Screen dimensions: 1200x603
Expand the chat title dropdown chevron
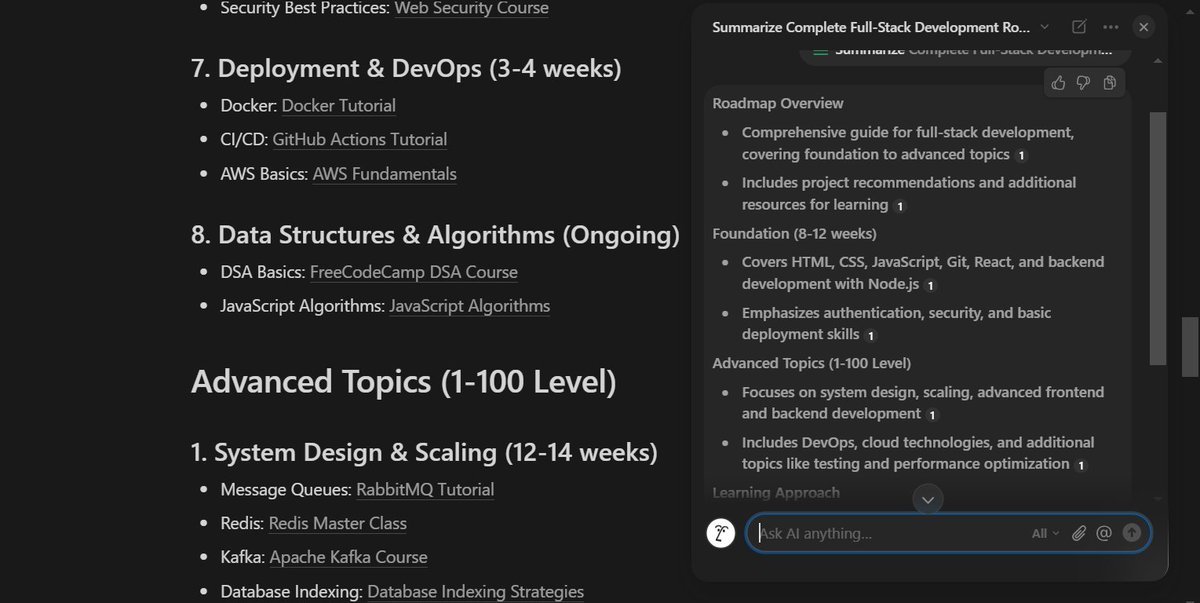point(1045,27)
